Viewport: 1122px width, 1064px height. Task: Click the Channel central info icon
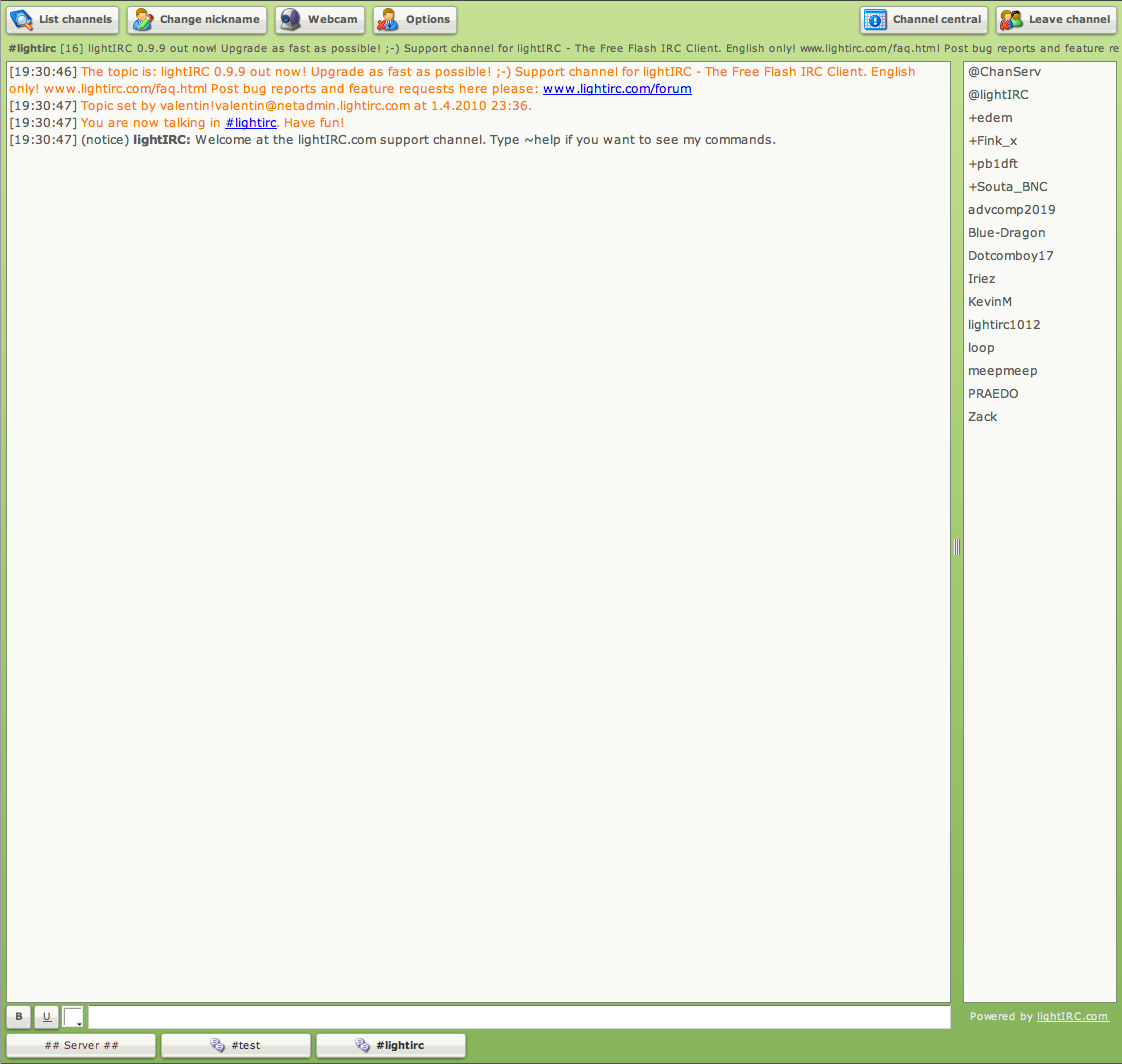click(876, 20)
